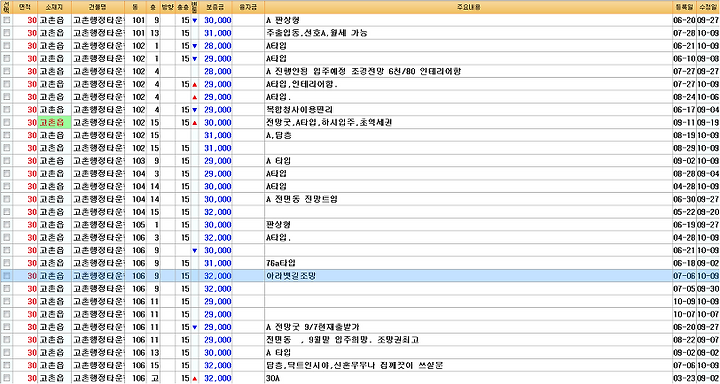Click deposit 32,000 in row registered 05-22
Screen dimensions: 720x384
(x=218, y=212)
